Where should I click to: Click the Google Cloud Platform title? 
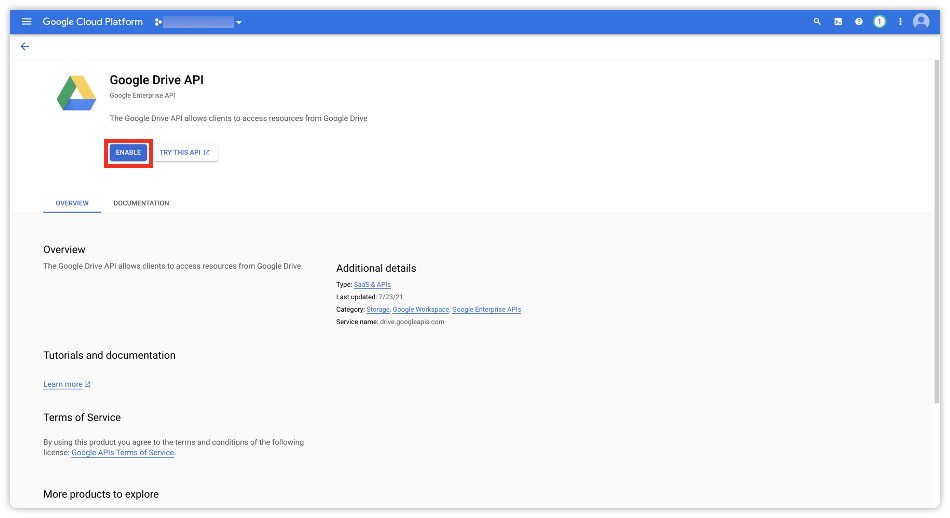pyautogui.click(x=93, y=22)
